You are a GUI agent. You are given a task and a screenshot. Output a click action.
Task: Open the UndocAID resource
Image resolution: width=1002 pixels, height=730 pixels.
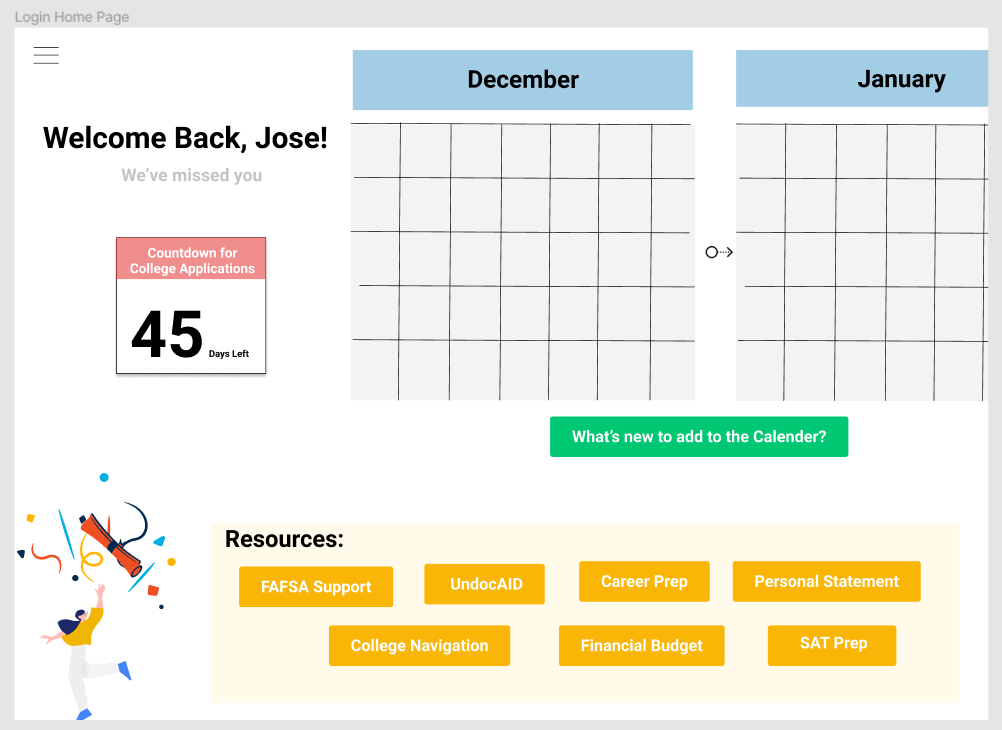click(484, 584)
